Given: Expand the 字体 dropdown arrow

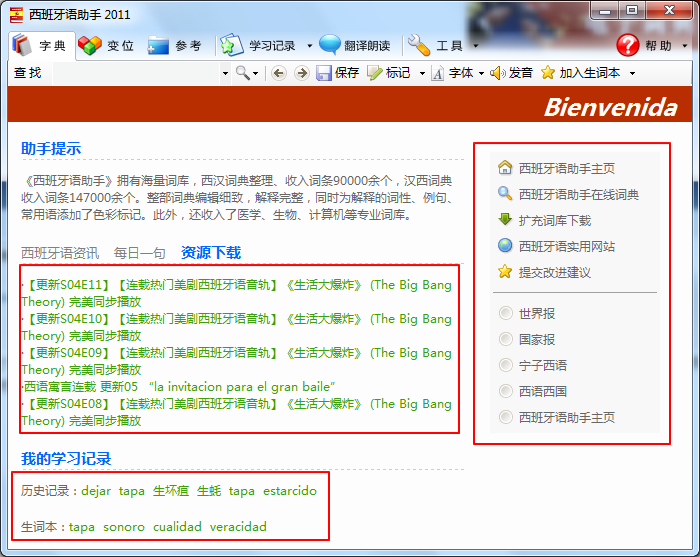Looking at the screenshot, I should click(x=481, y=73).
